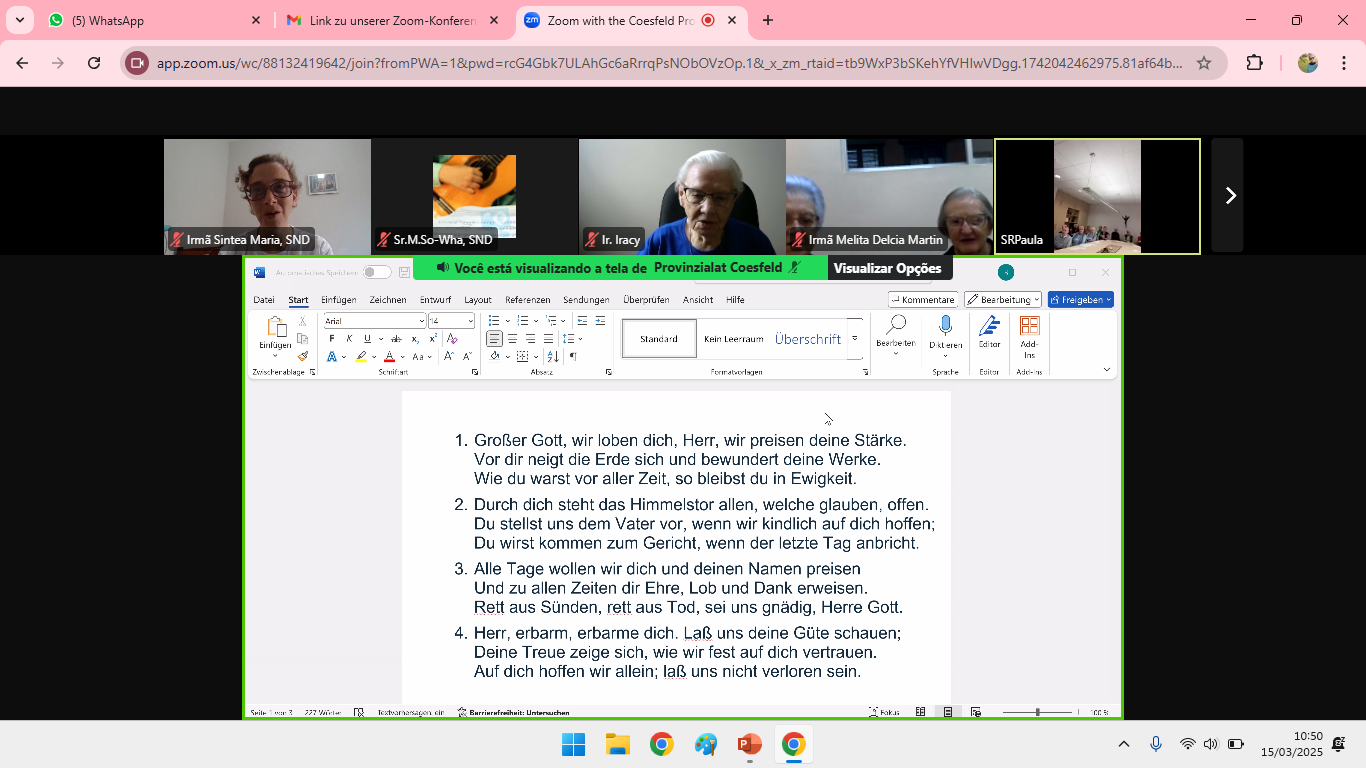Bookmark this page with star icon

click(x=1204, y=63)
